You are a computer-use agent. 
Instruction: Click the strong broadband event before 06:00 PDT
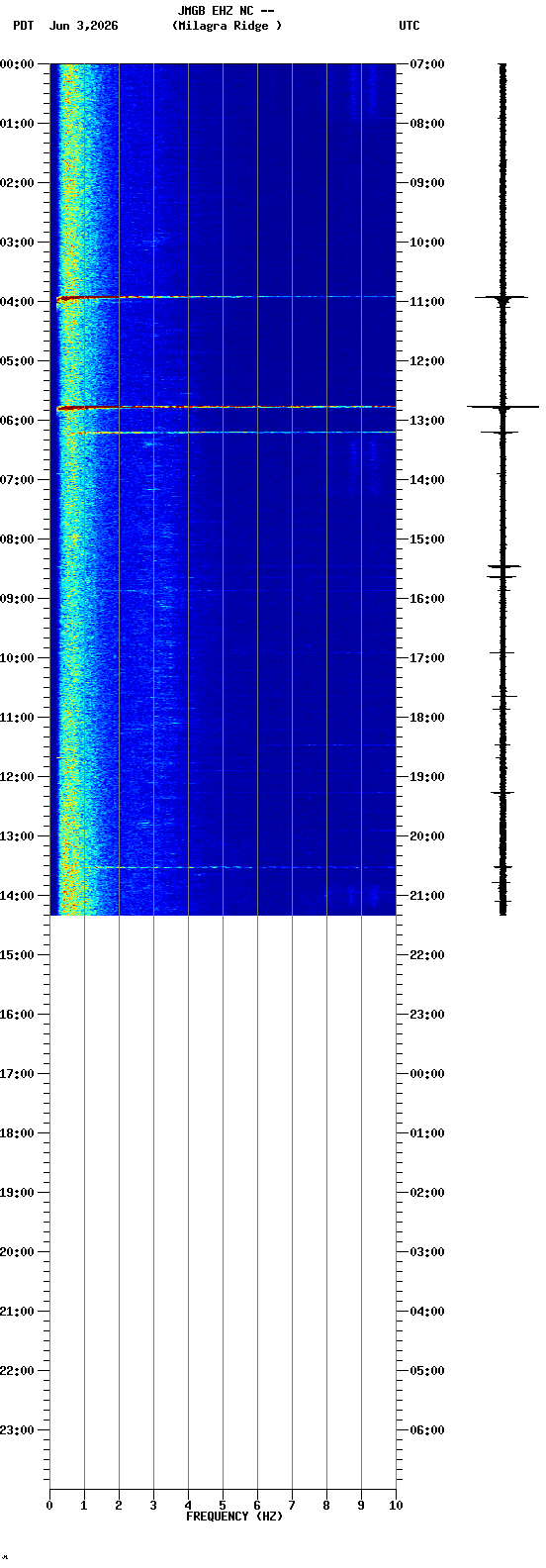tap(226, 407)
